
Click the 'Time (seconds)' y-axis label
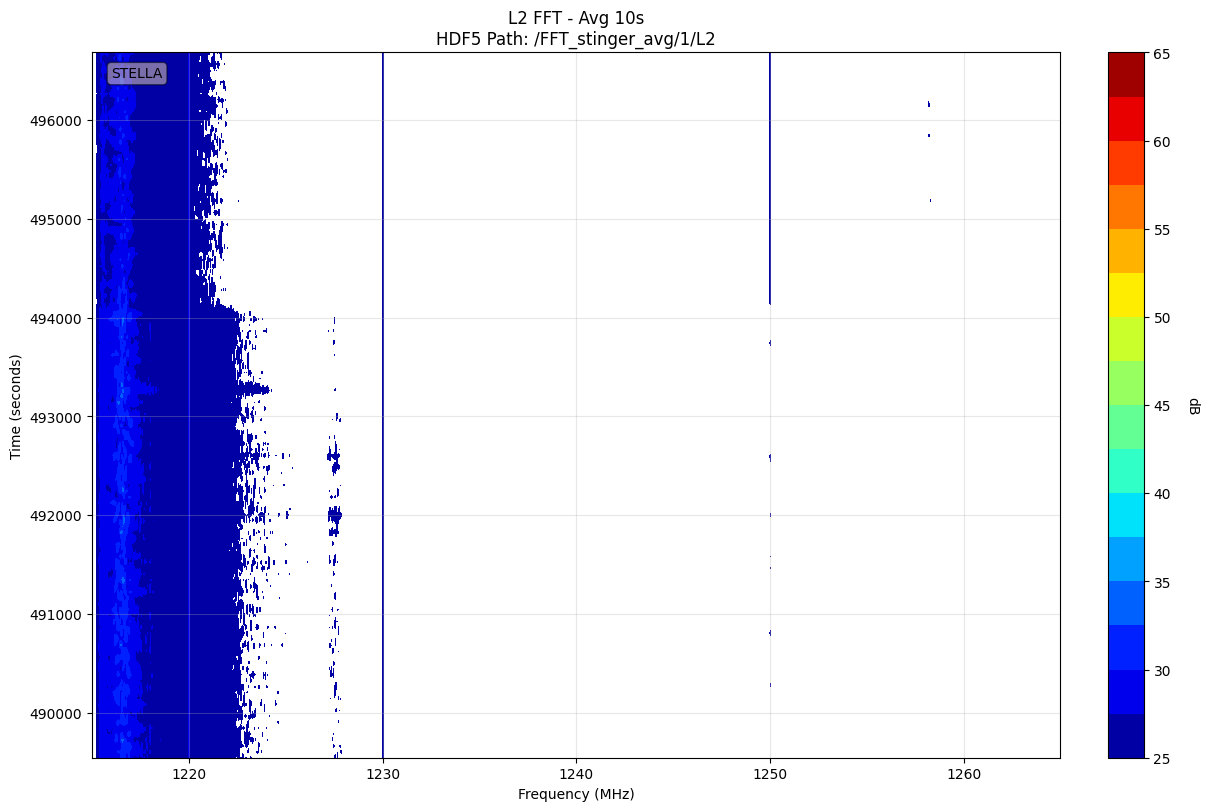click(x=15, y=406)
